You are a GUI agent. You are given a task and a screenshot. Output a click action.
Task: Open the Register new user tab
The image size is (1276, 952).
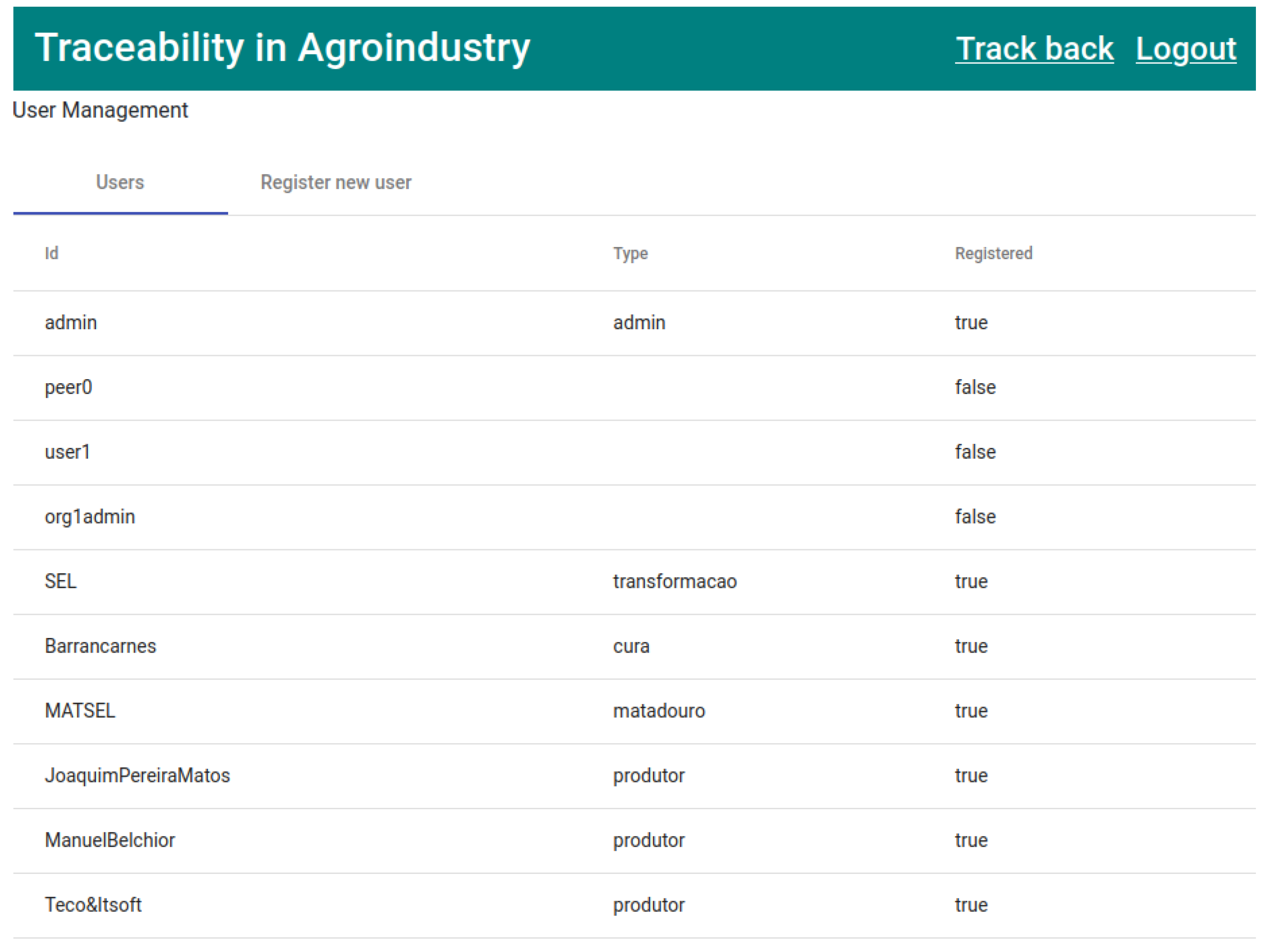pos(336,182)
